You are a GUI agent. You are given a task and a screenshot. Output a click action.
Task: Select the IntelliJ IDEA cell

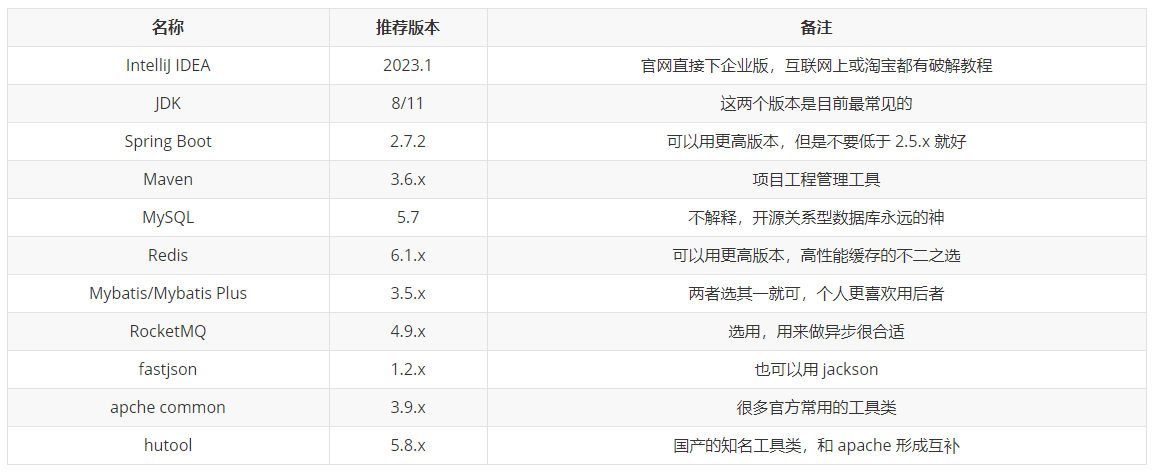point(168,65)
